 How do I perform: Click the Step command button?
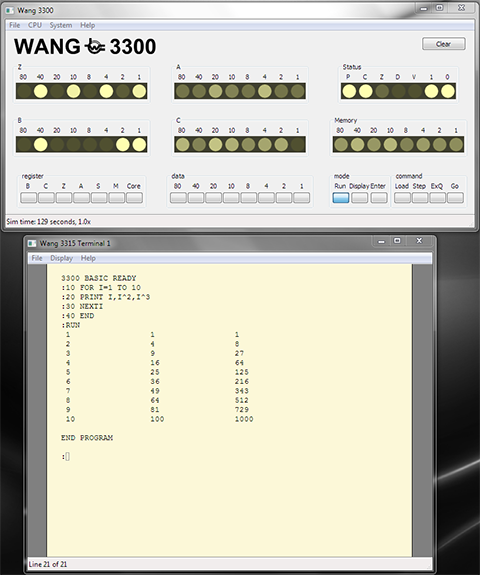click(x=420, y=198)
